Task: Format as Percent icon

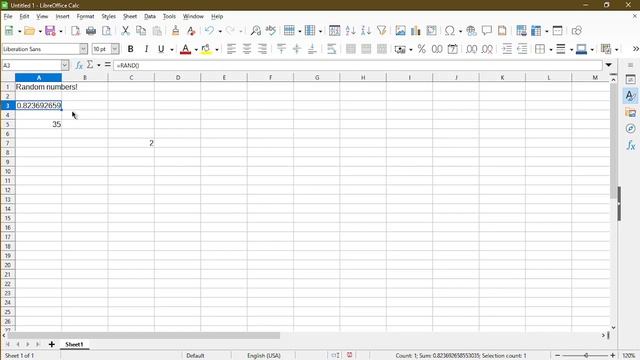Action: click(422, 49)
